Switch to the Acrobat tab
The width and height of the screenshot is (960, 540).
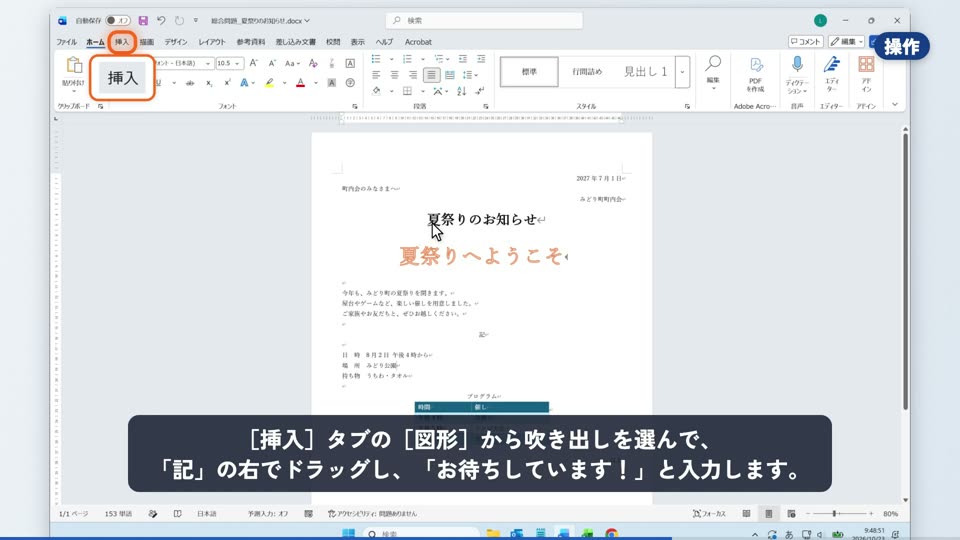418,42
